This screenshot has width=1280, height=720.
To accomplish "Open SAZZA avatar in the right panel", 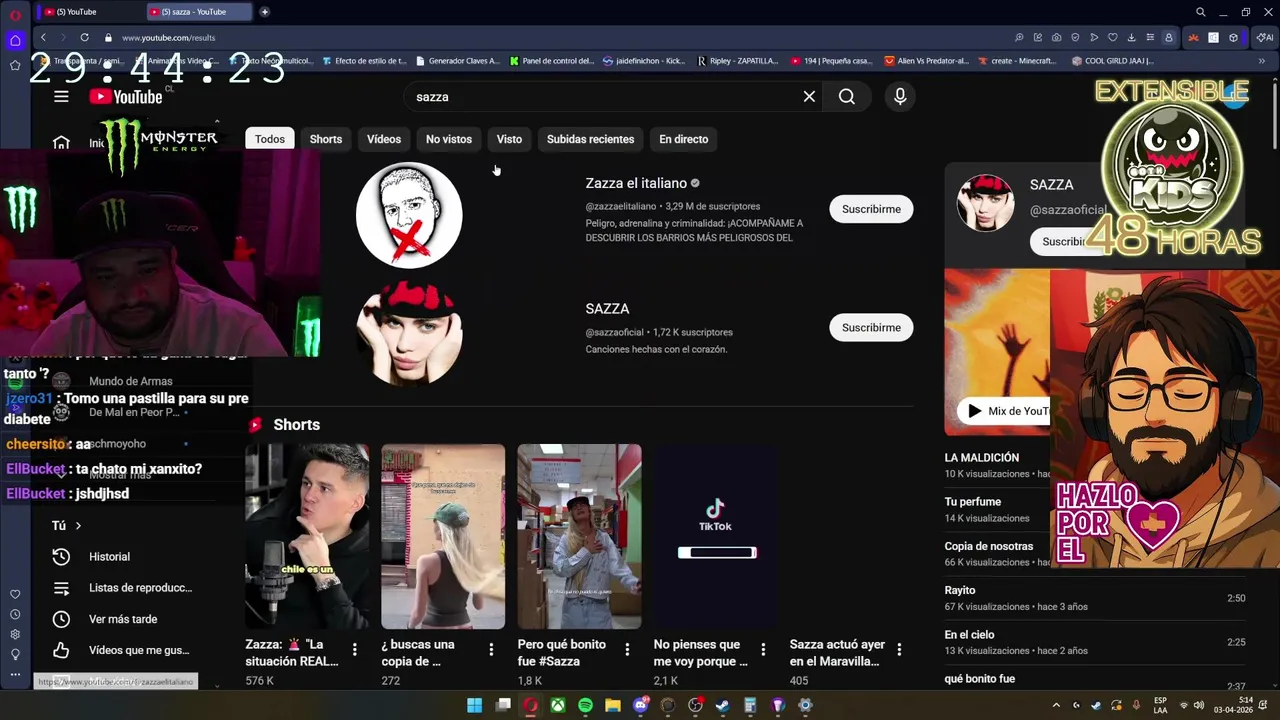I will [985, 203].
